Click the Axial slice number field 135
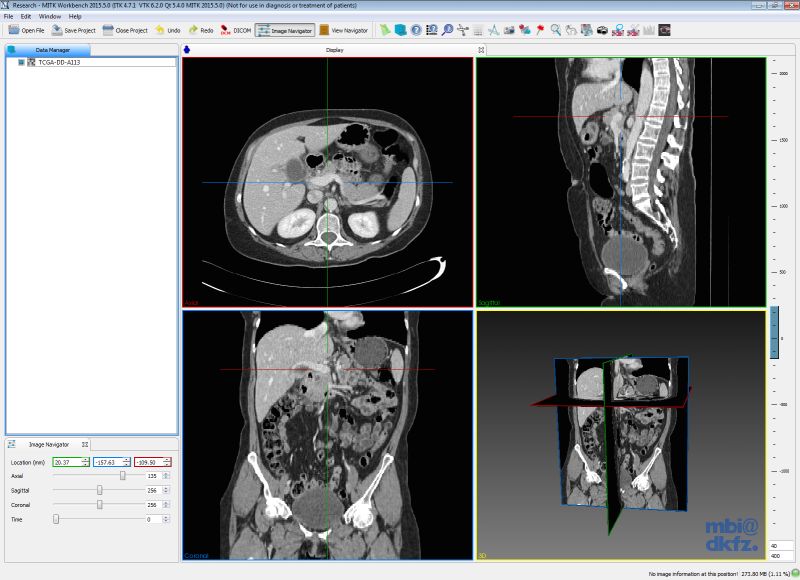The height and width of the screenshot is (580, 800). [154, 475]
